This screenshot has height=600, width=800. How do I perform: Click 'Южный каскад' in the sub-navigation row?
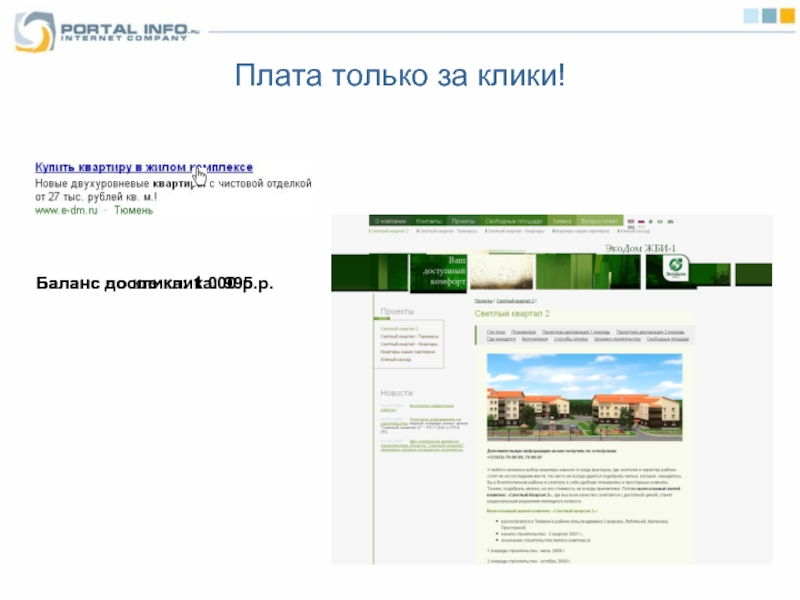pos(634,231)
